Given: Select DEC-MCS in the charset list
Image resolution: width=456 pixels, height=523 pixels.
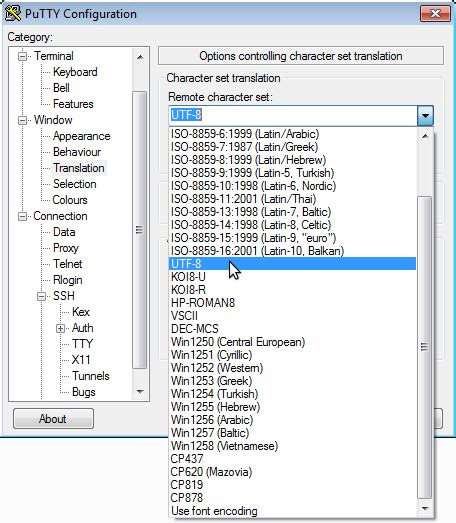Looking at the screenshot, I should point(293,329).
